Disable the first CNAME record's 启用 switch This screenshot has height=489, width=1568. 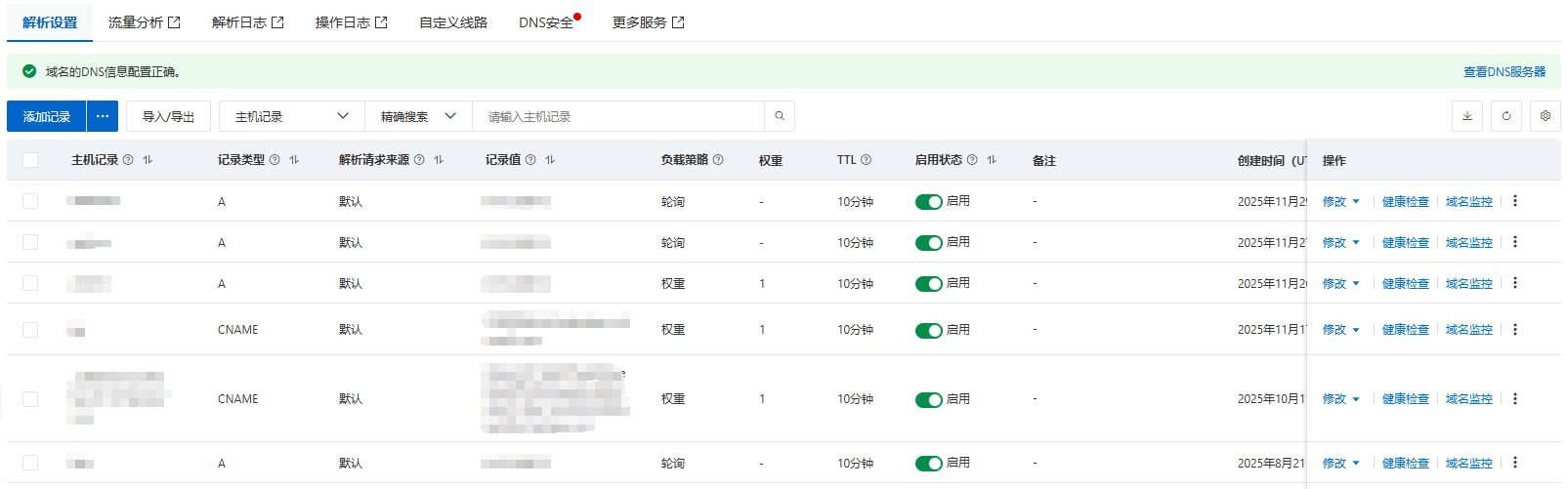(x=928, y=331)
